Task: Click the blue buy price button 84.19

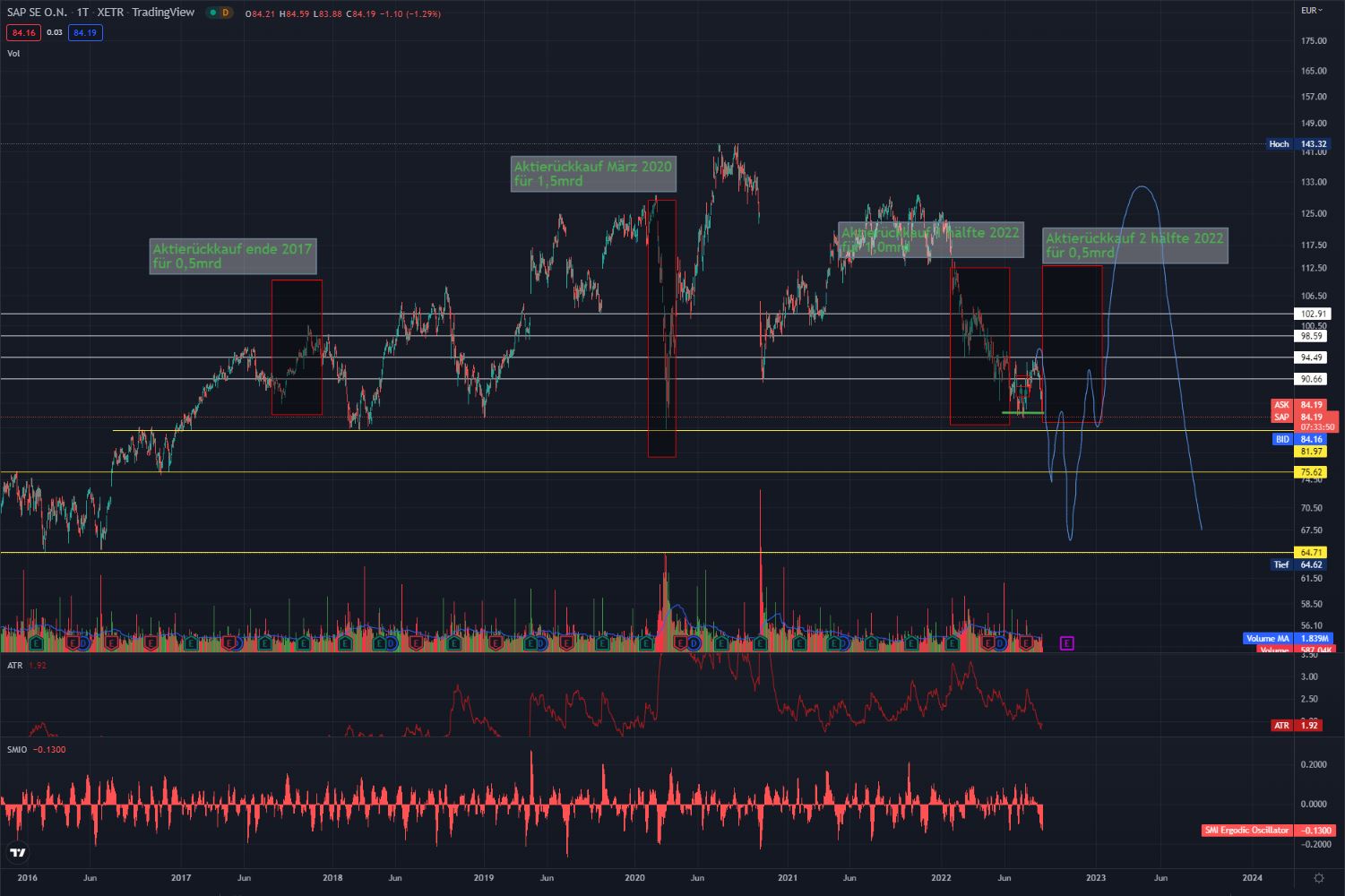Action: 85,32
